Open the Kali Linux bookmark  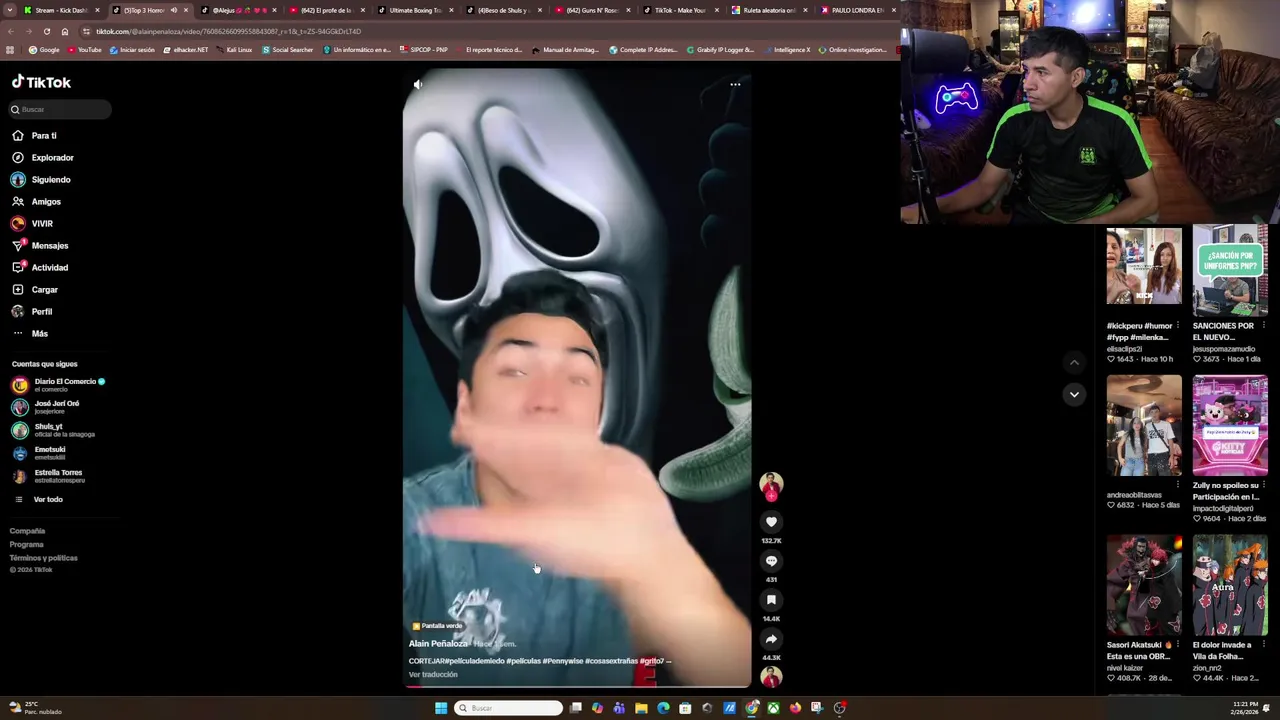[x=234, y=50]
